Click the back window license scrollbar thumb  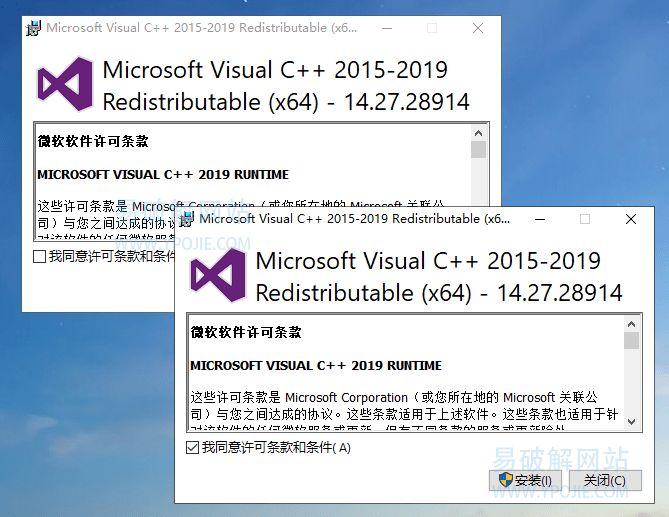point(478,150)
